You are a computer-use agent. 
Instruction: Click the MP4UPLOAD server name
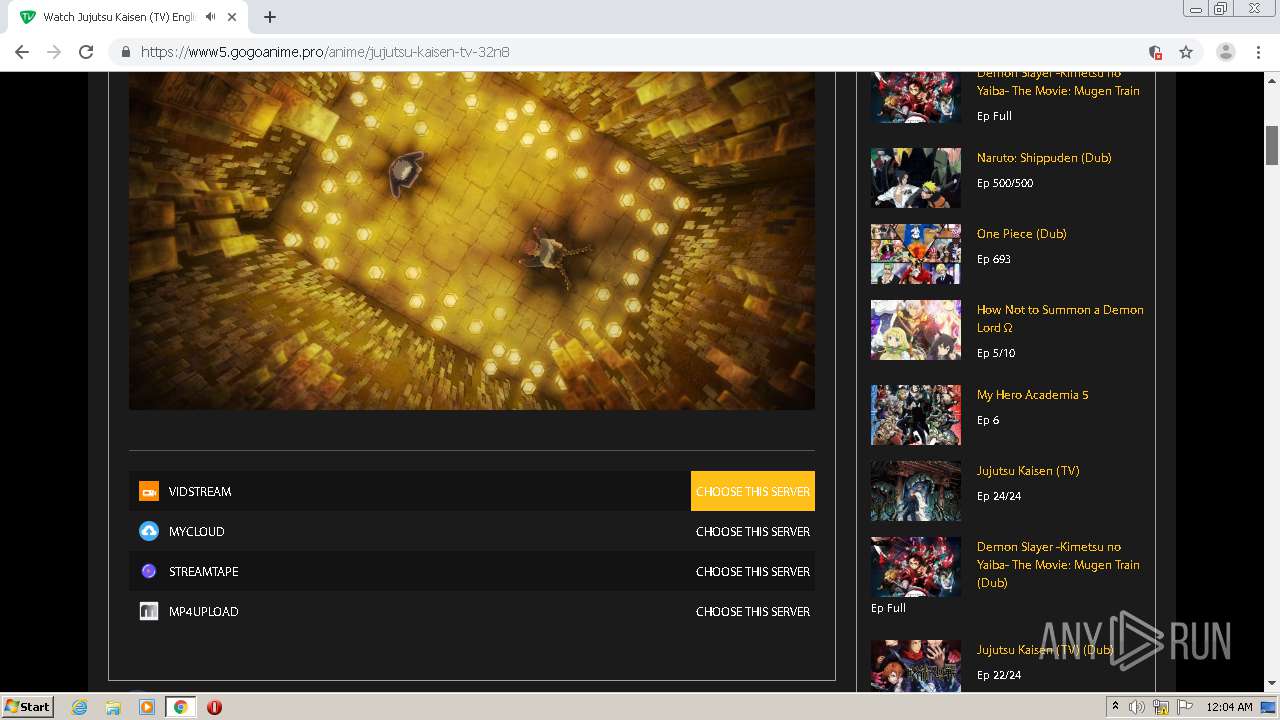(204, 611)
